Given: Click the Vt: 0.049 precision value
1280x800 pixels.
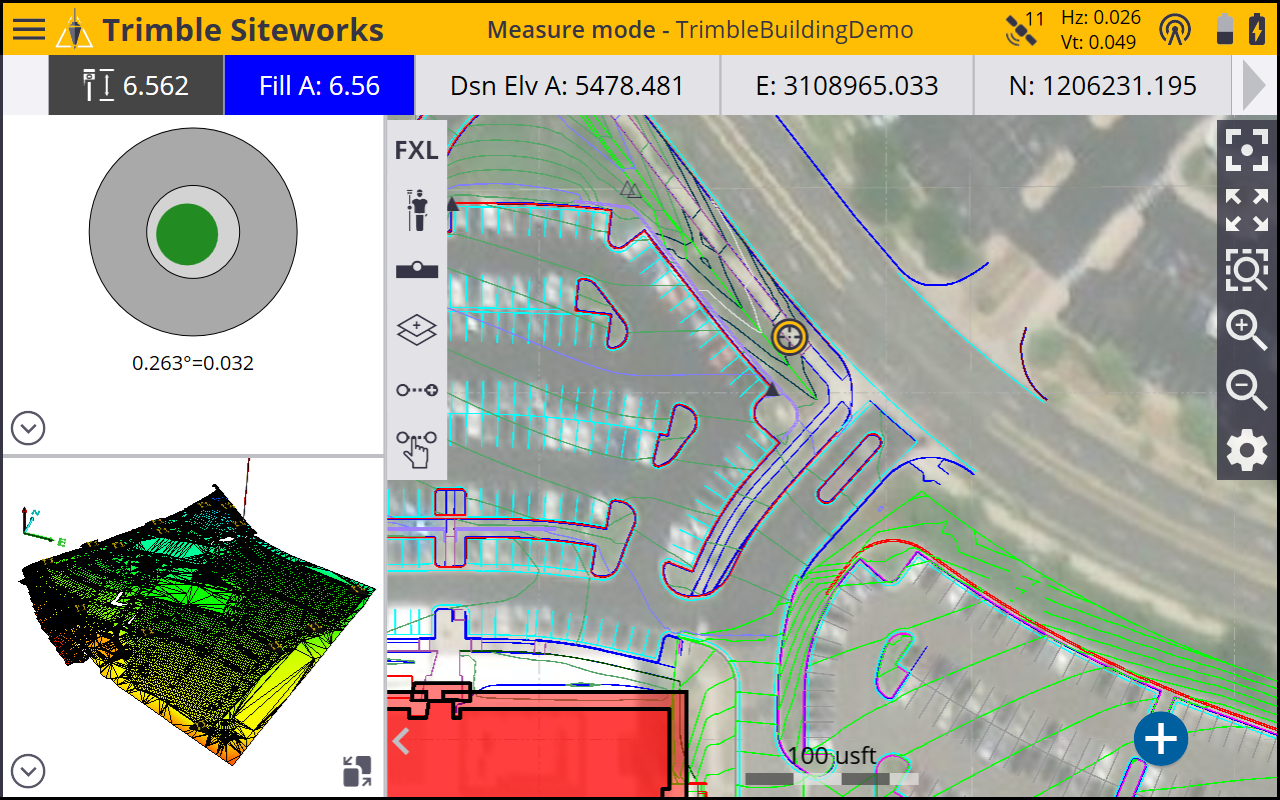Looking at the screenshot, I should click(1099, 42).
